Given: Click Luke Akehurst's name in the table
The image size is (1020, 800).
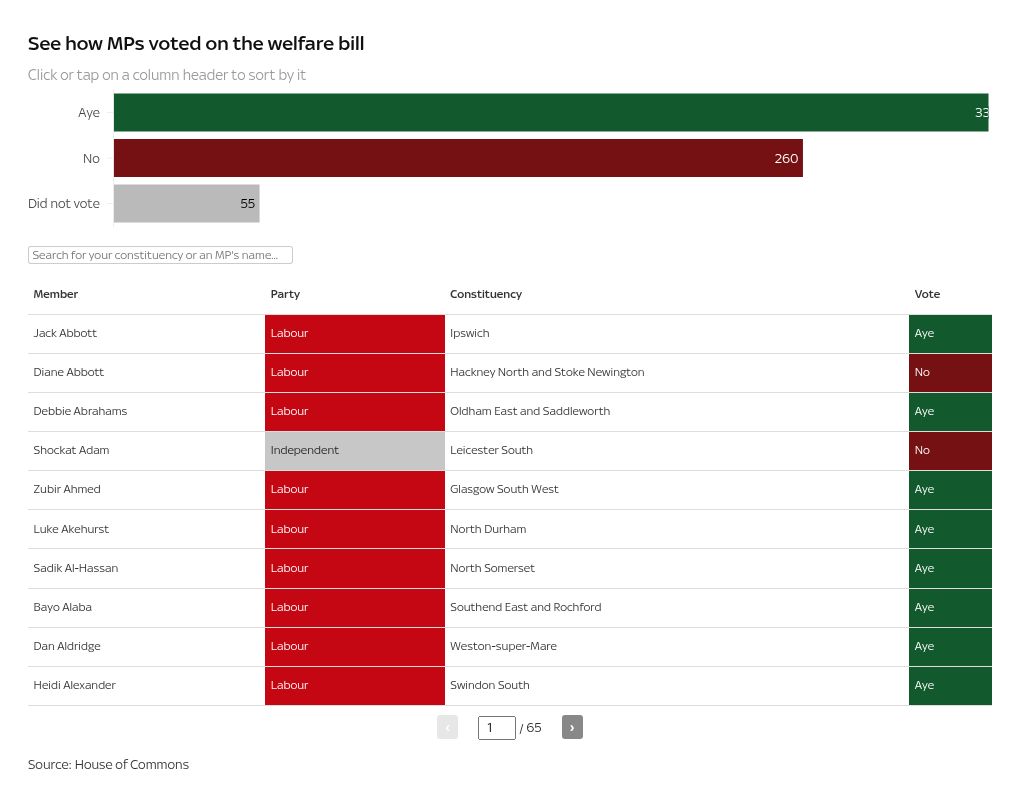Looking at the screenshot, I should [71, 529].
